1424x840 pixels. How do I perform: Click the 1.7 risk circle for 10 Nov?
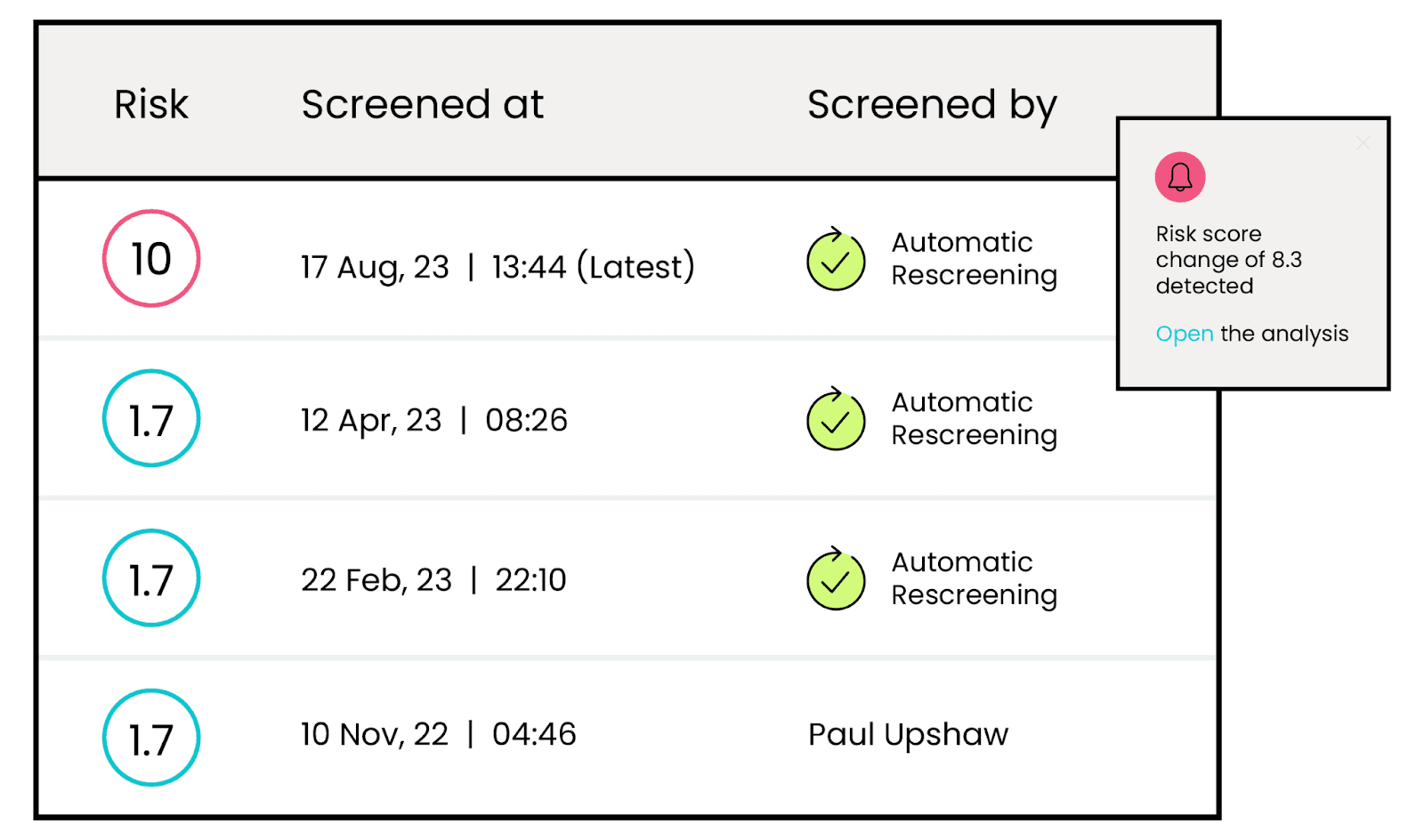(151, 738)
